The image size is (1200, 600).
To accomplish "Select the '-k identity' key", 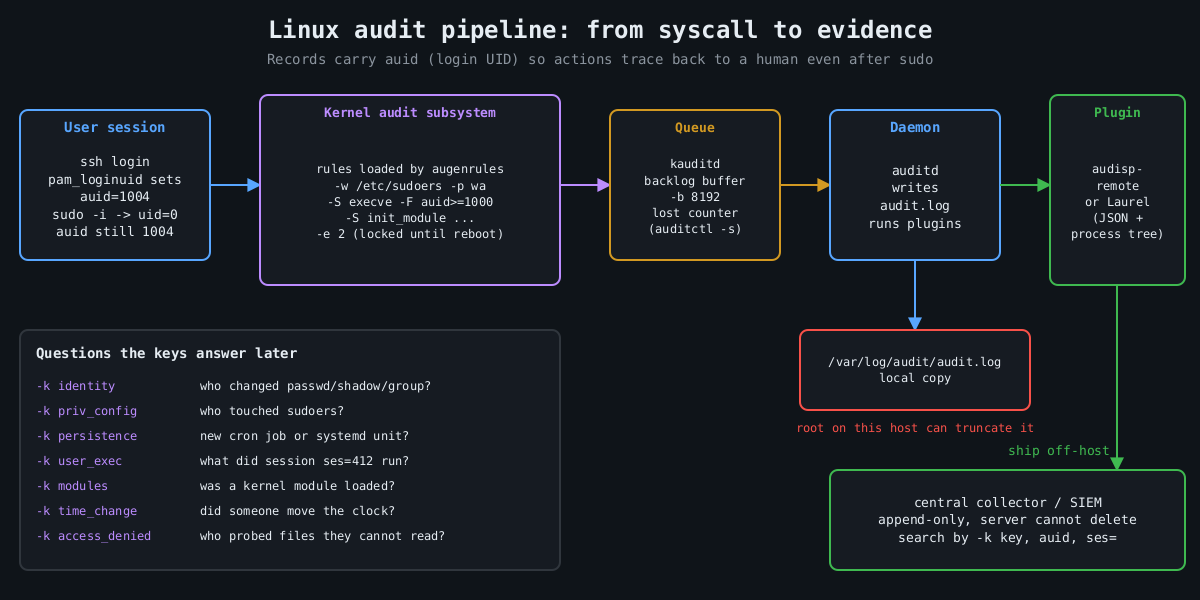I will pyautogui.click(x=76, y=386).
